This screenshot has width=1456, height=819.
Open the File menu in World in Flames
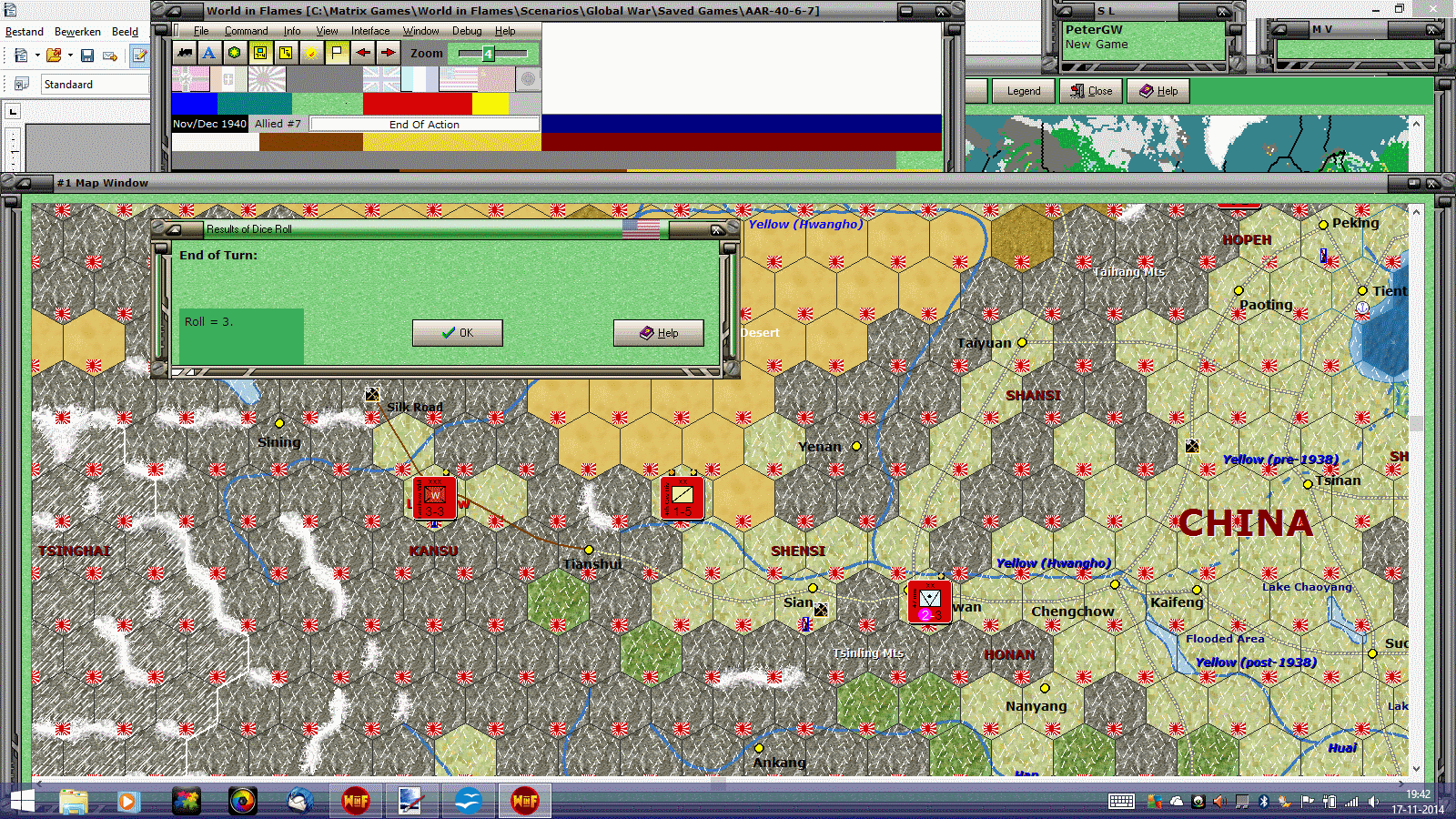[x=201, y=31]
